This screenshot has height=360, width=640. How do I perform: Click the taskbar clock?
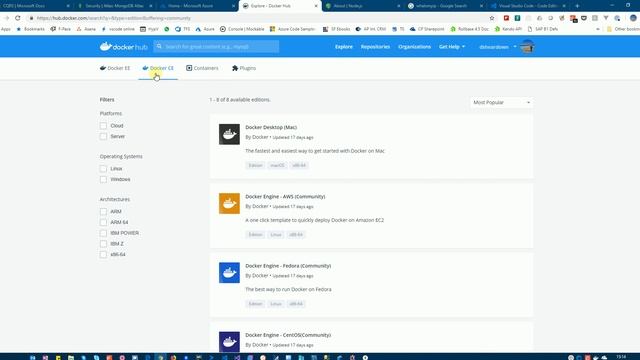621,357
